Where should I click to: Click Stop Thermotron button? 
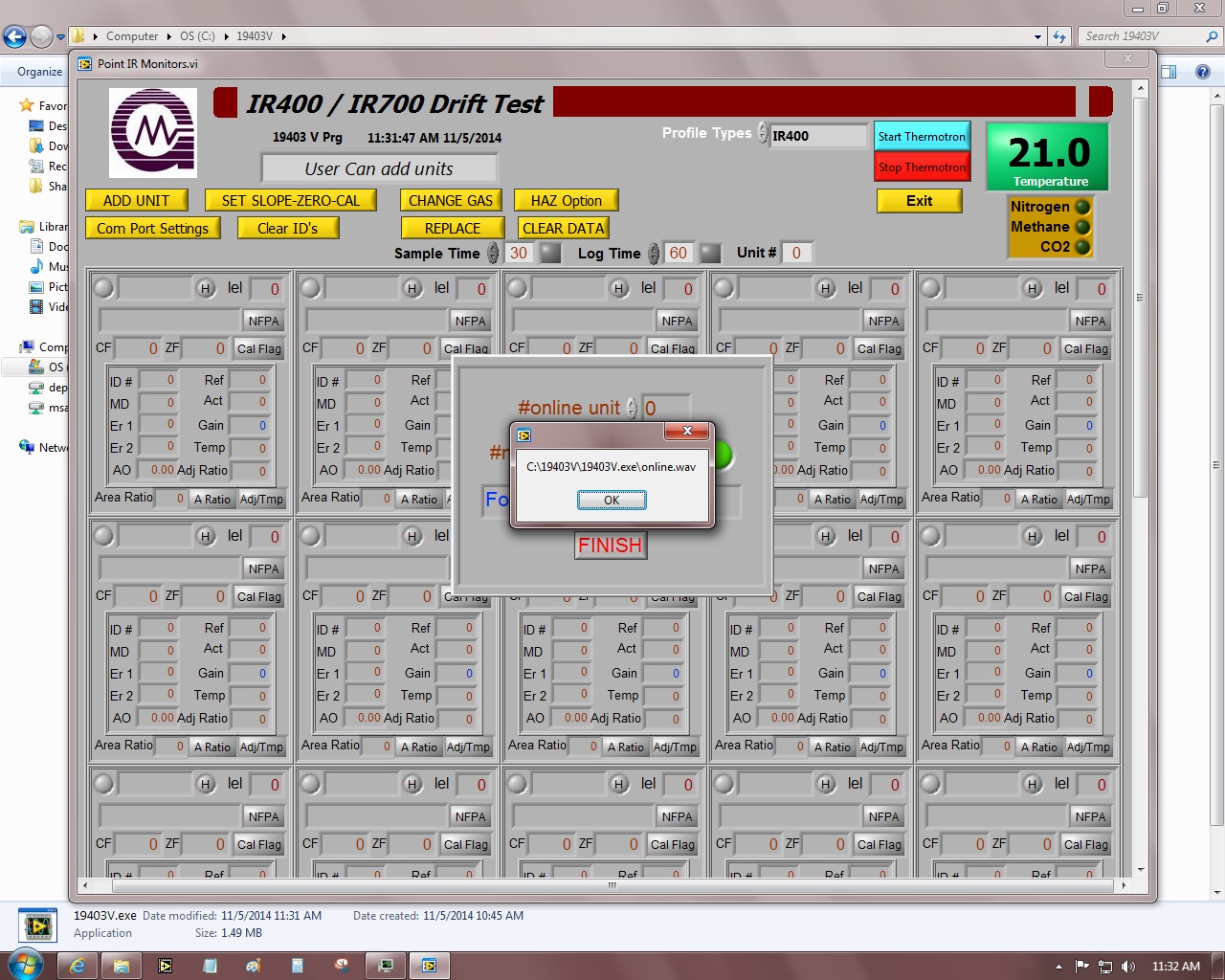[x=922, y=167]
